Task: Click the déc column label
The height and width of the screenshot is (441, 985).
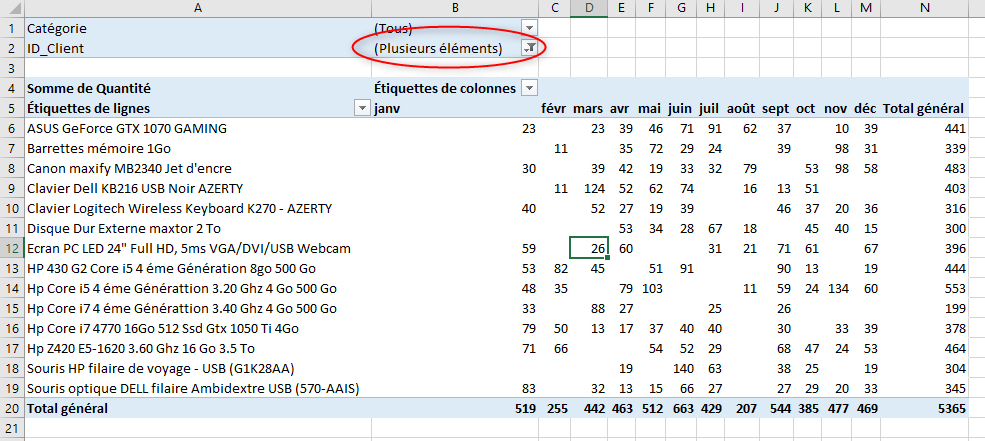Action: 865,109
